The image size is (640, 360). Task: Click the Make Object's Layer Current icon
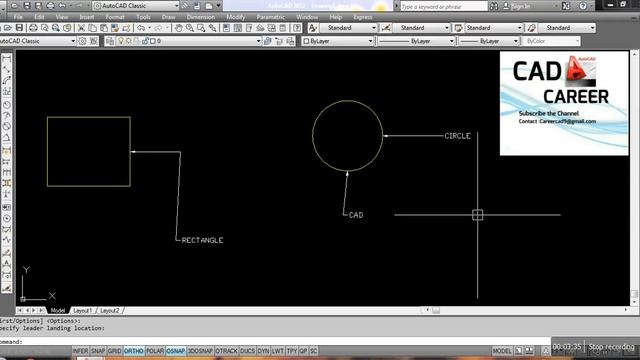click(x=267, y=41)
